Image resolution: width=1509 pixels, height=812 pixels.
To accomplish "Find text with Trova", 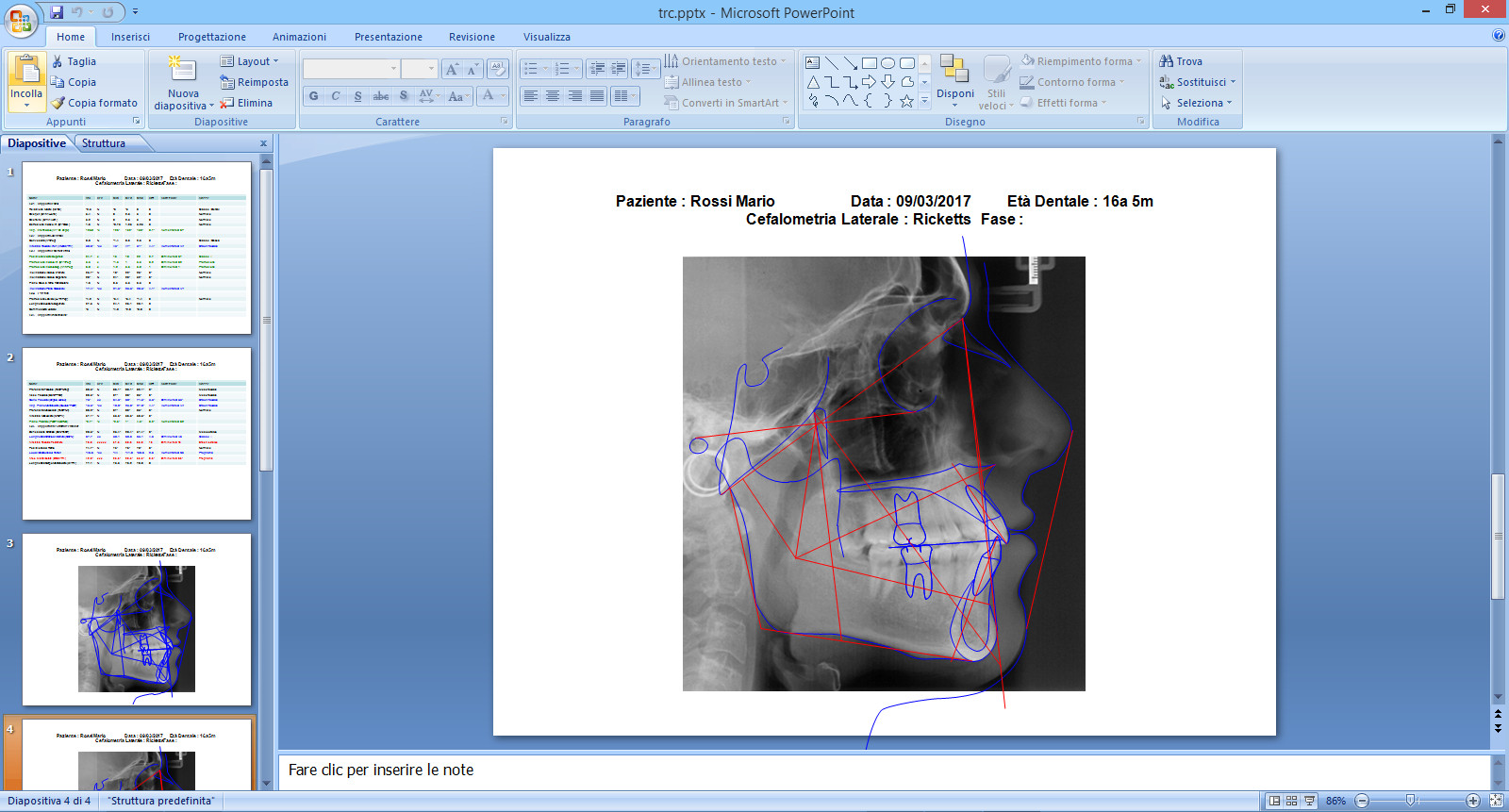I will point(1181,61).
